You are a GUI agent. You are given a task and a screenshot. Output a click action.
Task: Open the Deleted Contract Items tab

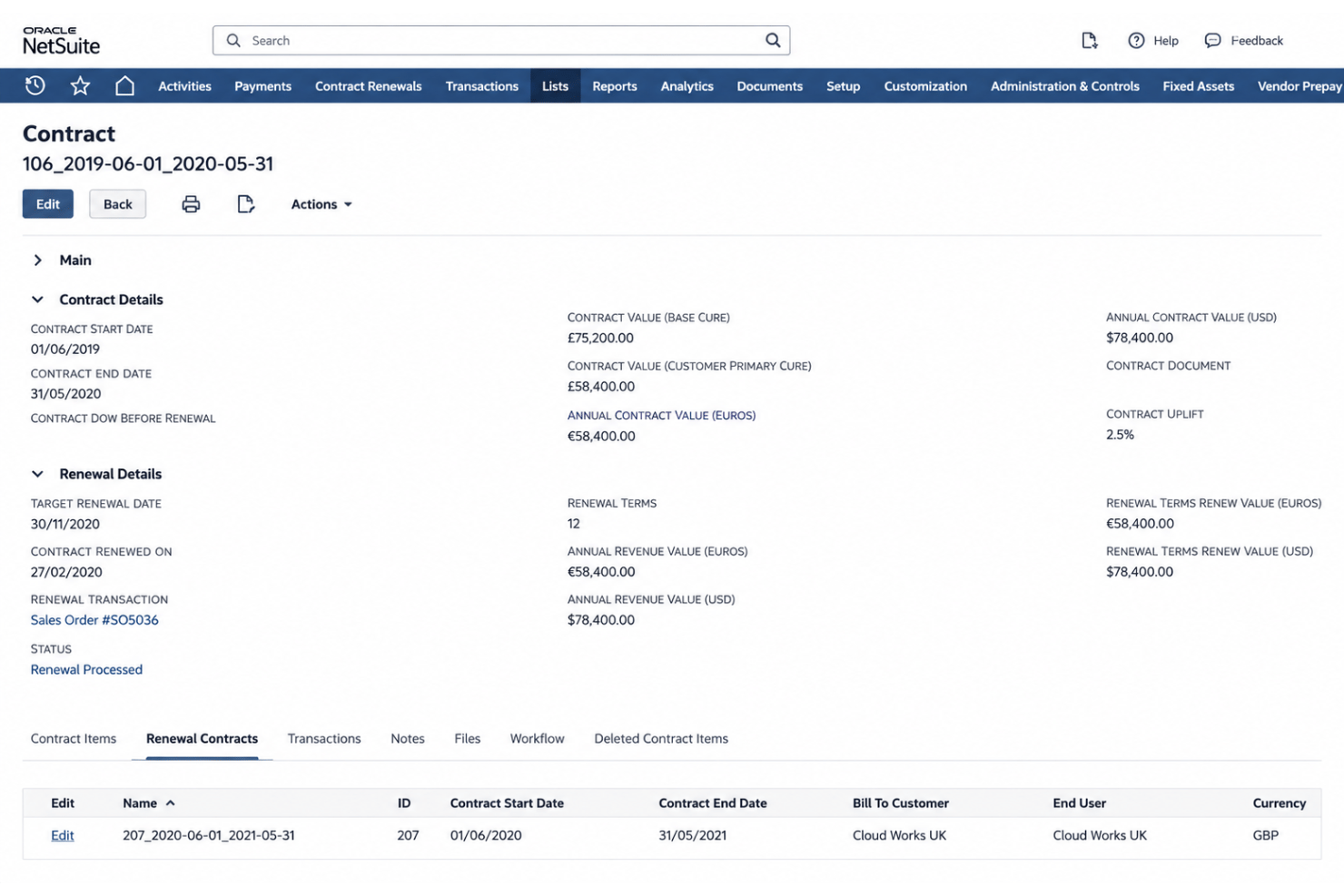[x=661, y=738]
